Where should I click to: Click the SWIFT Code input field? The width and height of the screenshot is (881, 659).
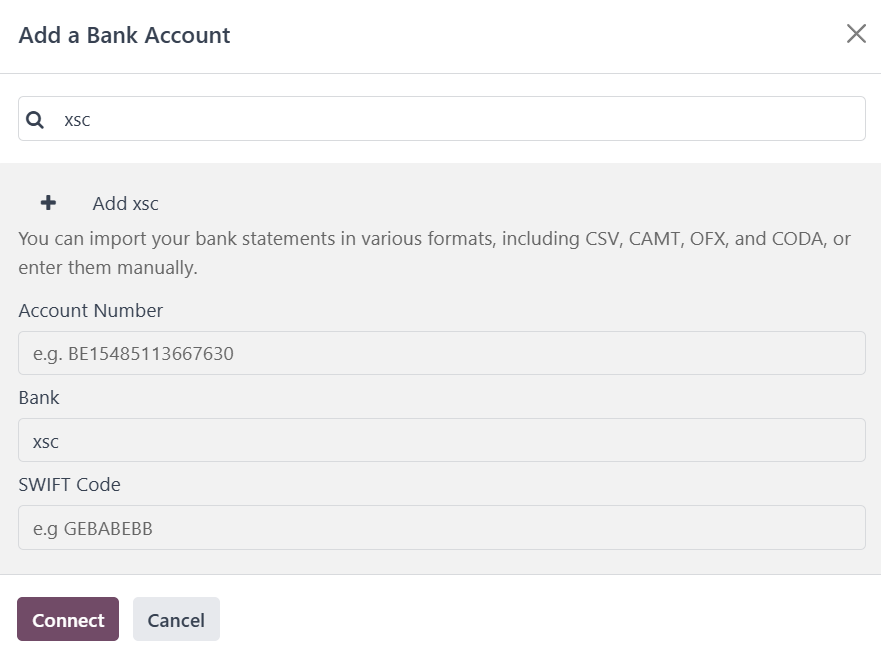coord(441,527)
